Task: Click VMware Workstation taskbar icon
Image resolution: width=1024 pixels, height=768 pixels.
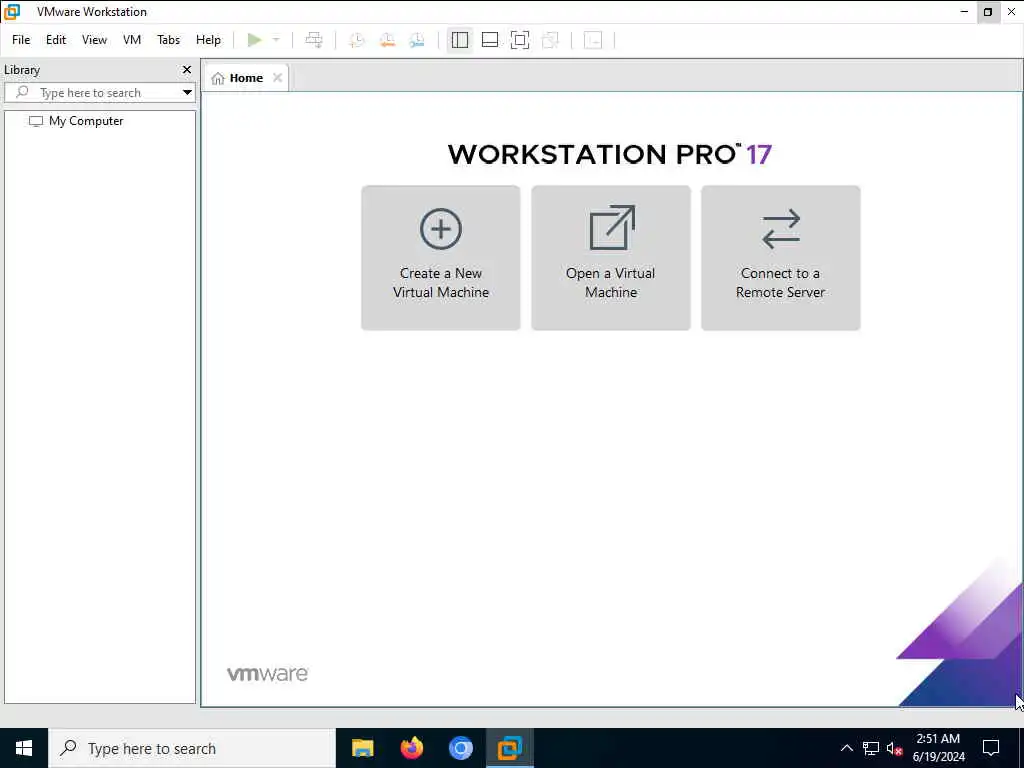Action: (x=509, y=748)
